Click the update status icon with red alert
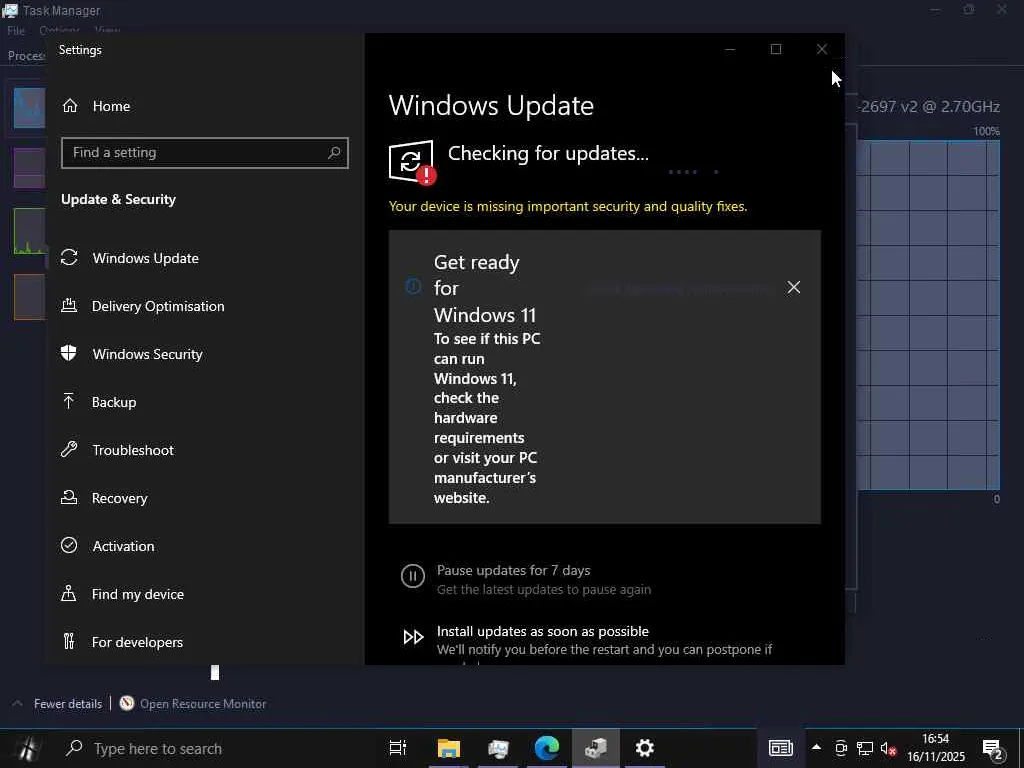 412,163
